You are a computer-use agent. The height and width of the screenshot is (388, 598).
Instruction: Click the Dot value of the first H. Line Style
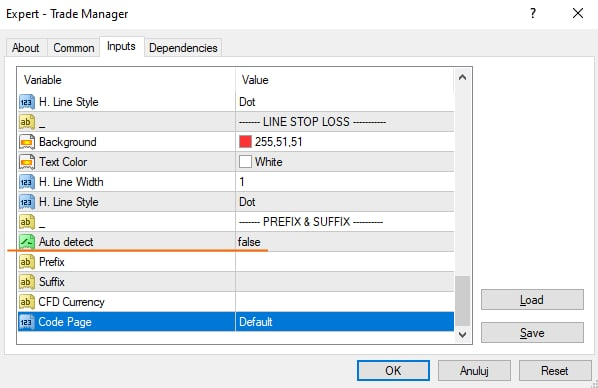247,102
